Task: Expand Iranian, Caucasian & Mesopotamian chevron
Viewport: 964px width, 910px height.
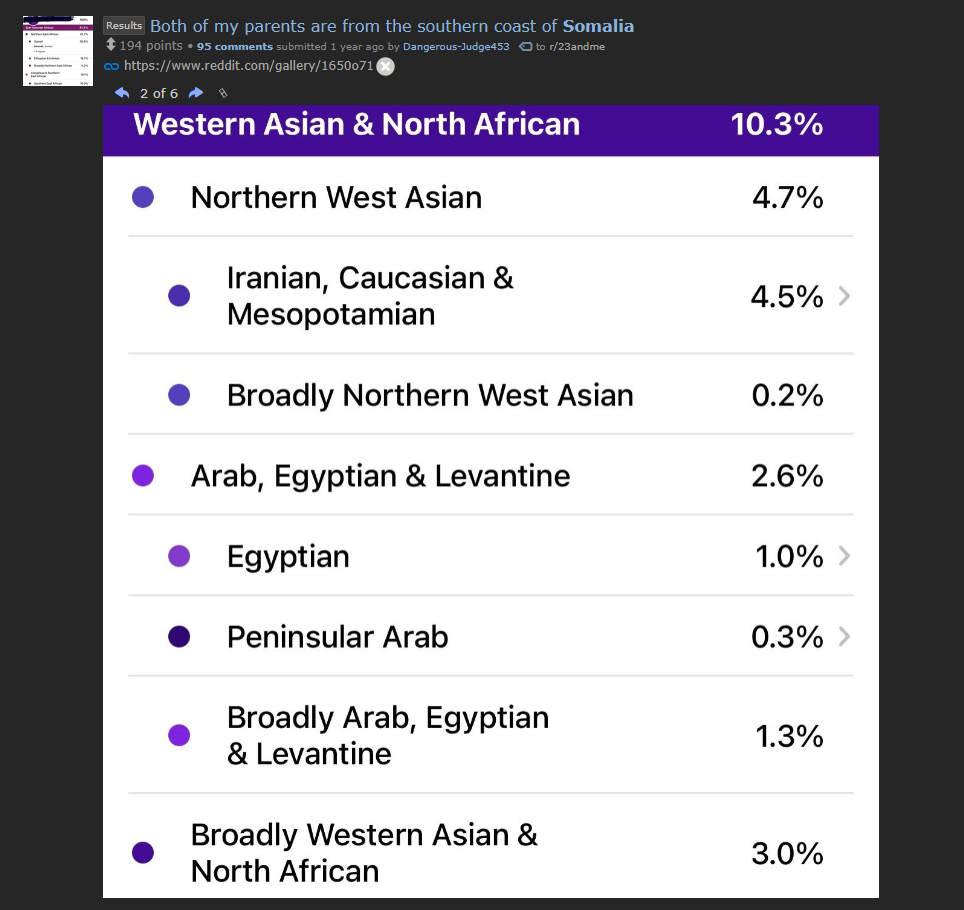Action: pyautogui.click(x=845, y=296)
